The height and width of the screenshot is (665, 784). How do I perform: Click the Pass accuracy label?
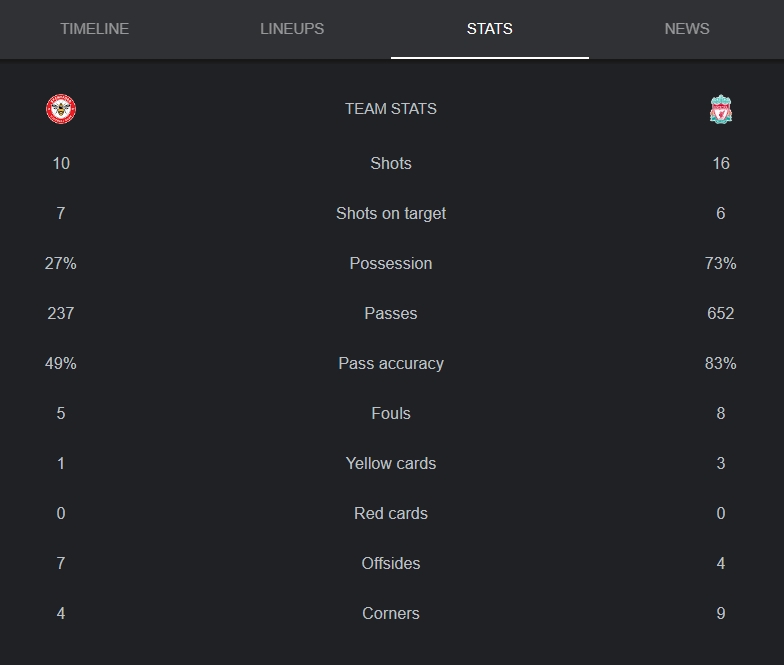391,364
